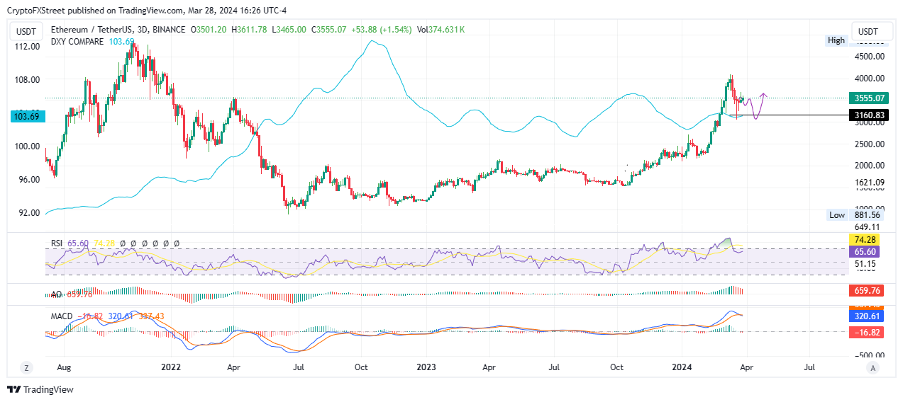
Task: Click the yellow 74.28 RSI value tag
Action: (865, 241)
